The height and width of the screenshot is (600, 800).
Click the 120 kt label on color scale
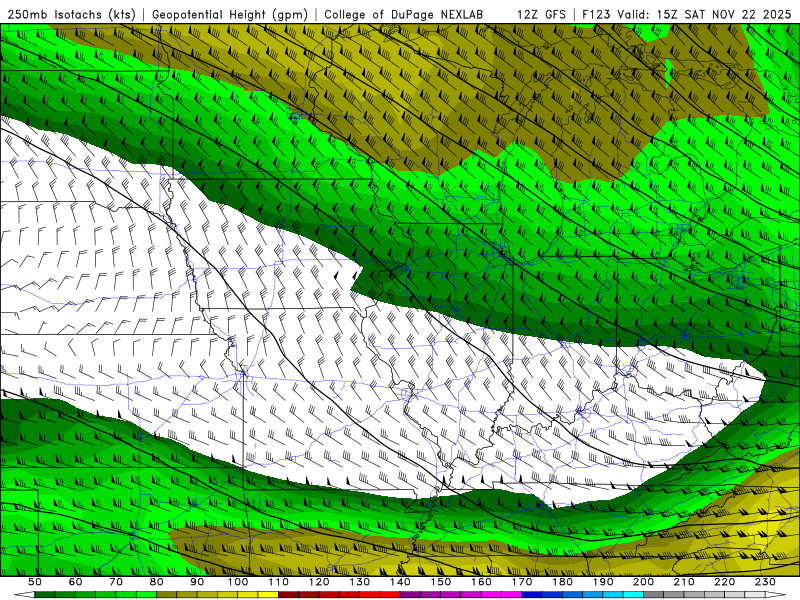pos(319,582)
